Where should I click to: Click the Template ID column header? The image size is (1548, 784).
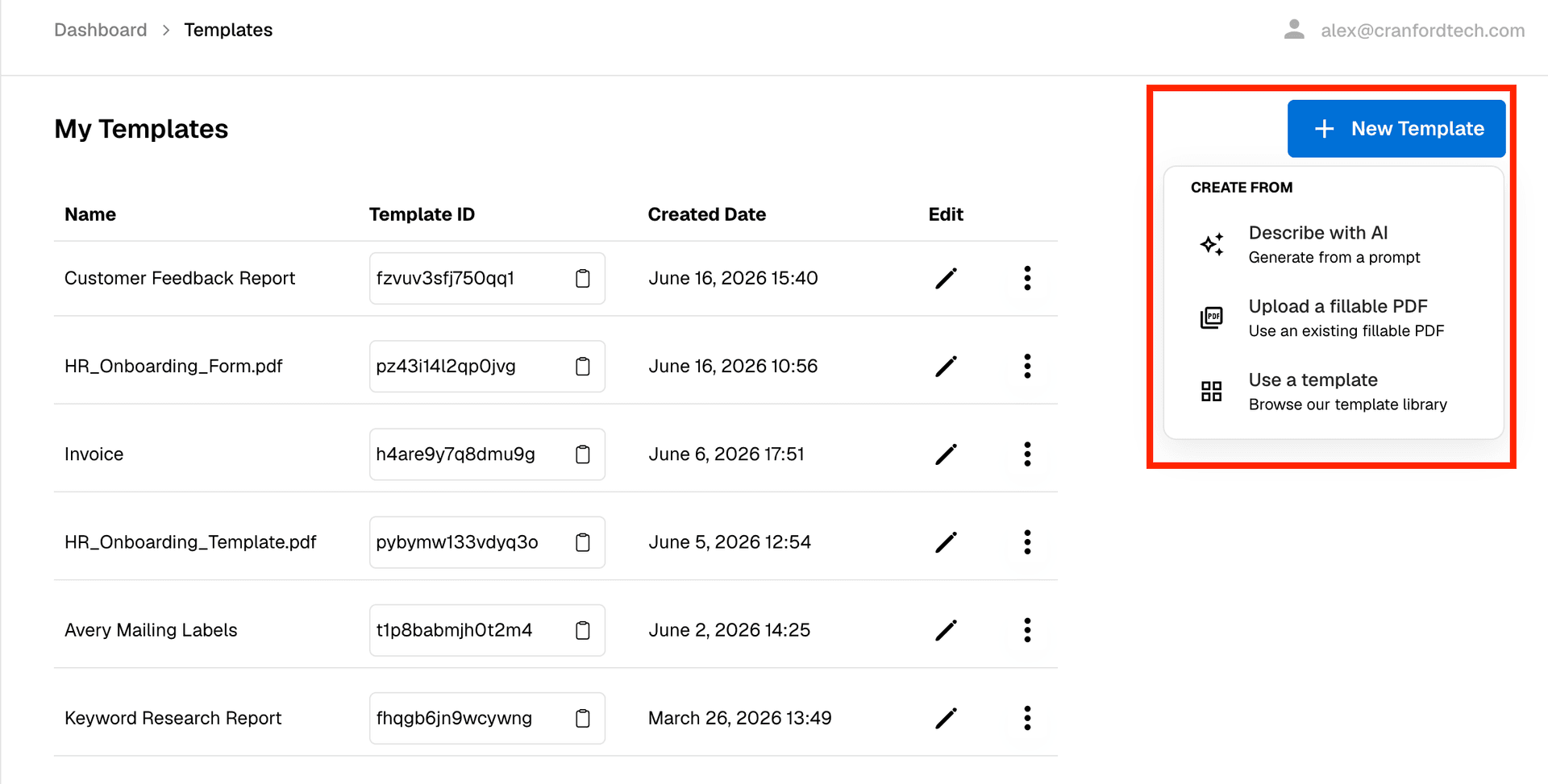(422, 214)
